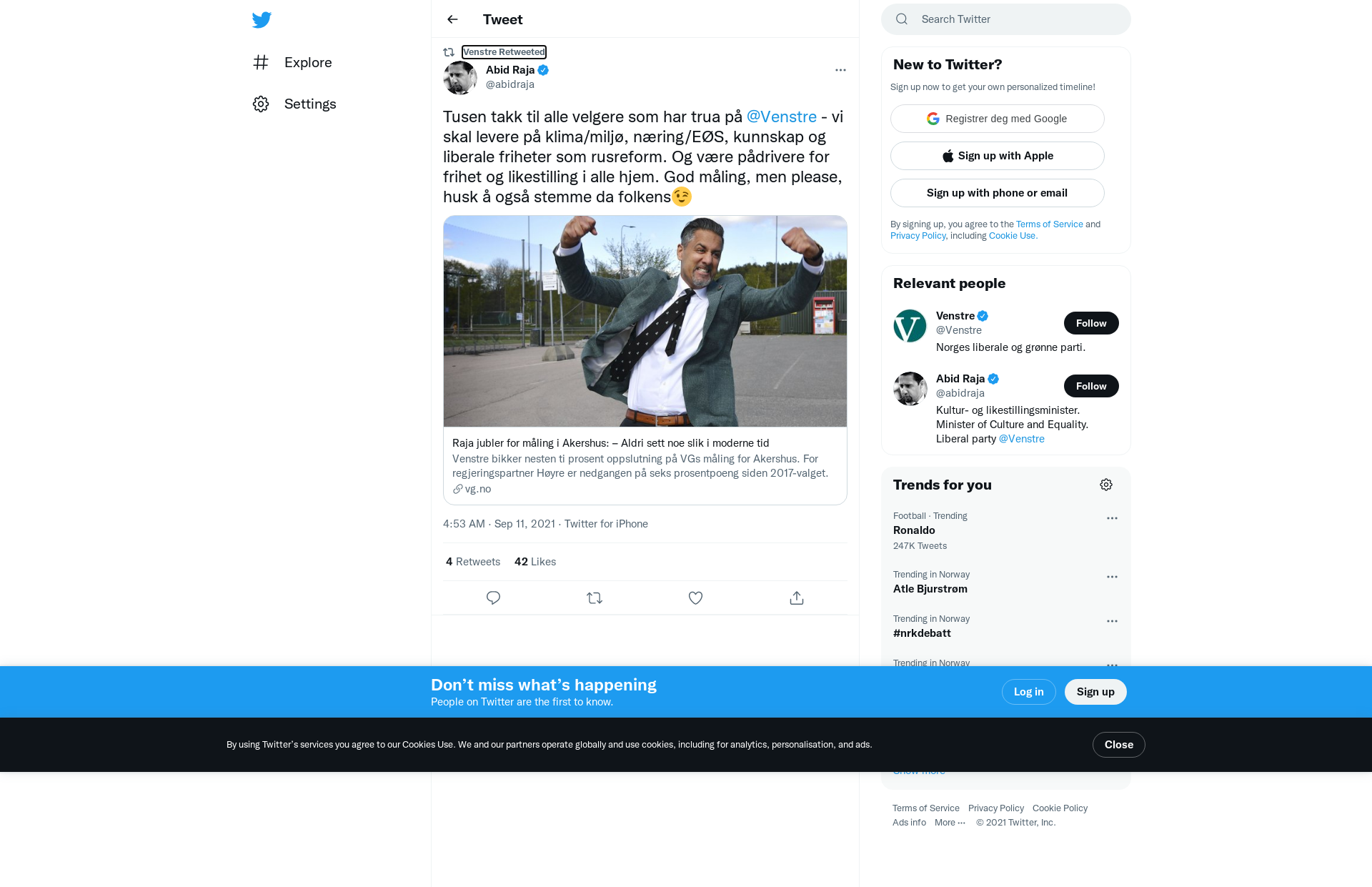
Task: Open the Terms of Service link in signup
Action: [x=1050, y=224]
